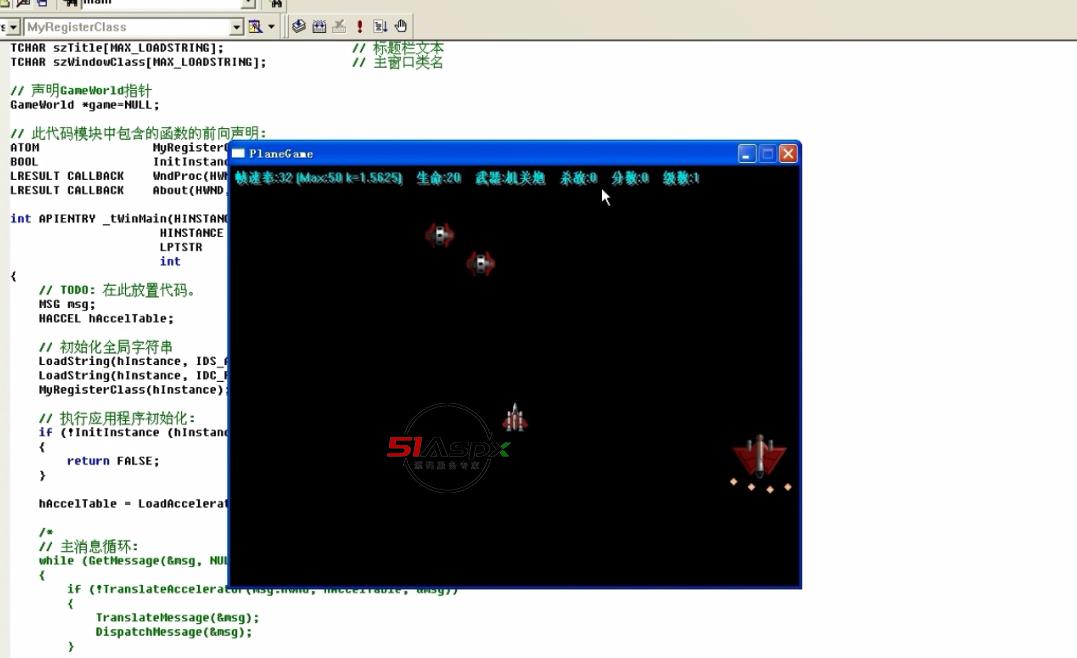The width and height of the screenshot is (1077, 658).
Task: Click the large red fighter plane
Action: 760,457
